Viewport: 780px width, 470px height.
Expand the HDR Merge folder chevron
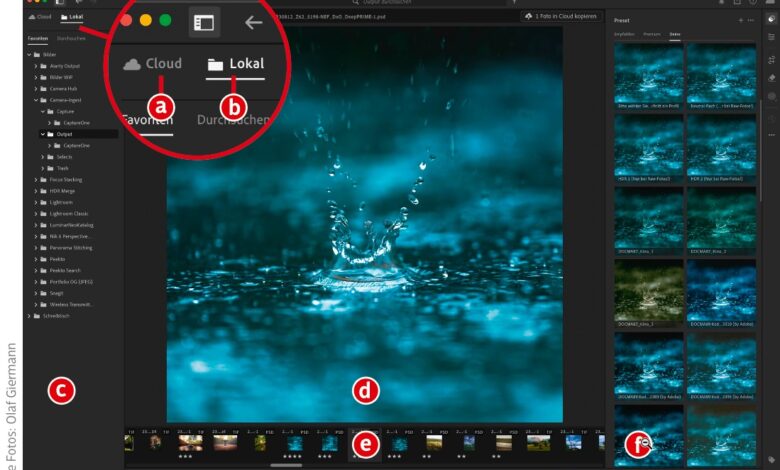(x=36, y=191)
